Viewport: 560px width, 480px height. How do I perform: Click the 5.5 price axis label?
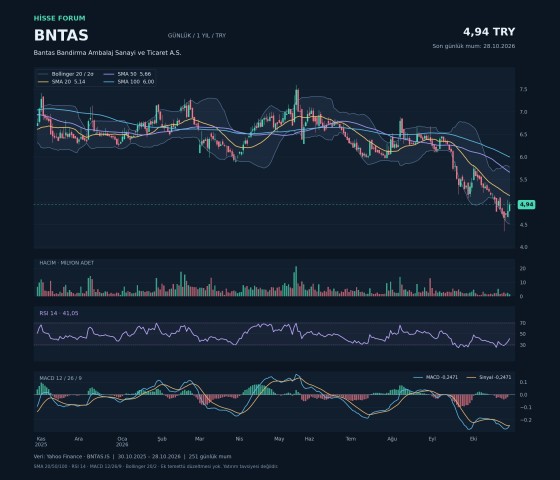[x=523, y=180]
